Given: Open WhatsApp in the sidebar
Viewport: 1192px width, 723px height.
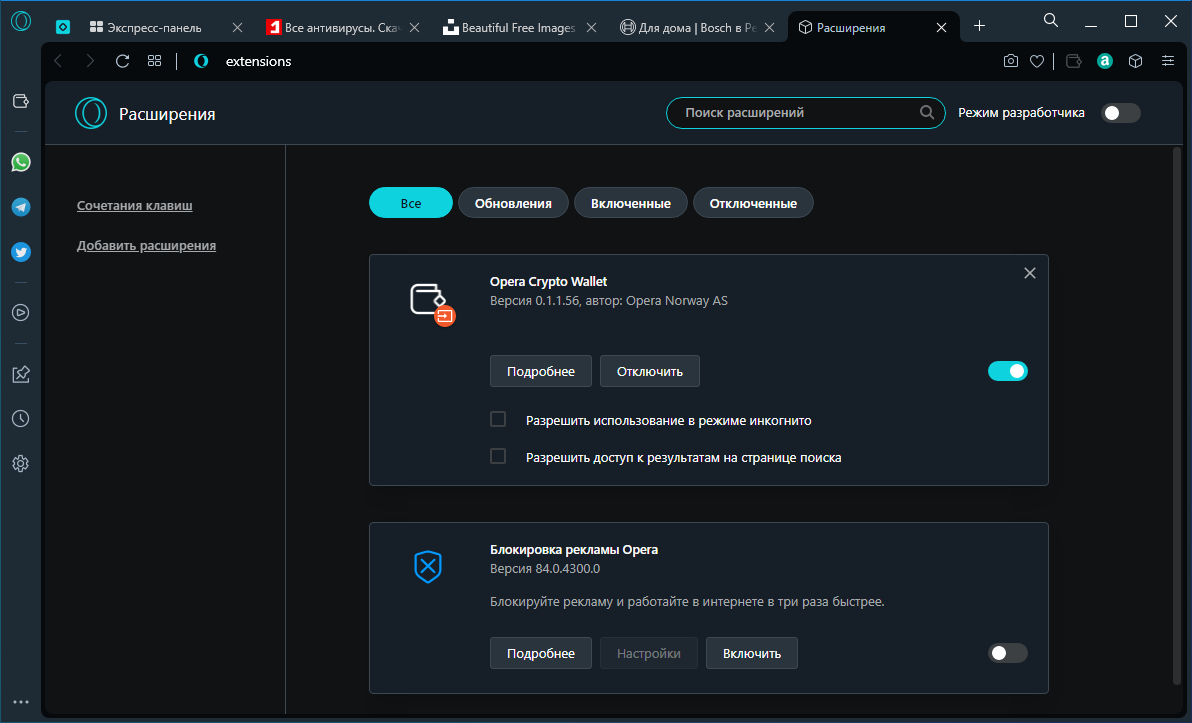Looking at the screenshot, I should tap(21, 162).
